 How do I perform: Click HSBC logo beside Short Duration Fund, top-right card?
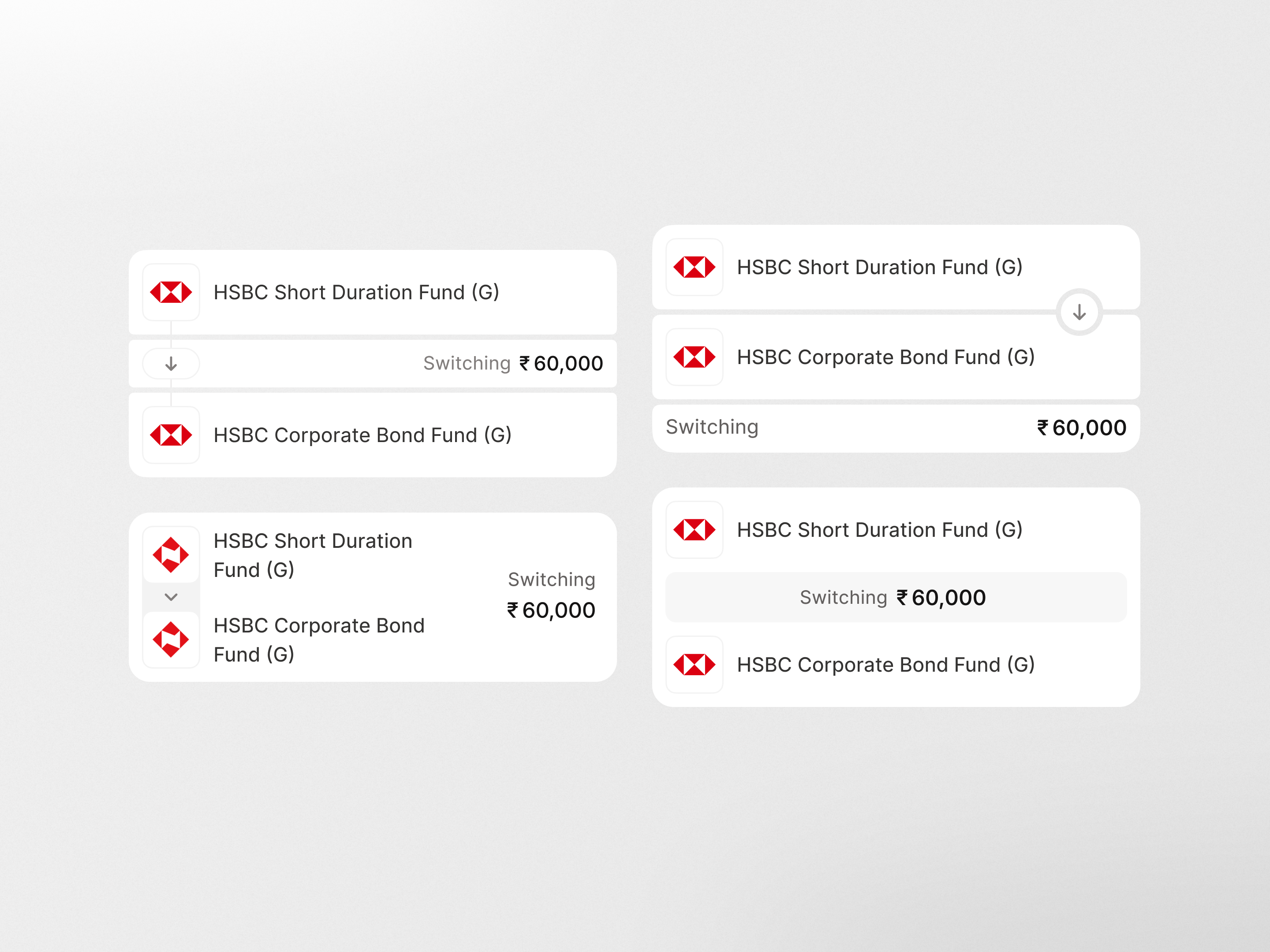click(694, 267)
